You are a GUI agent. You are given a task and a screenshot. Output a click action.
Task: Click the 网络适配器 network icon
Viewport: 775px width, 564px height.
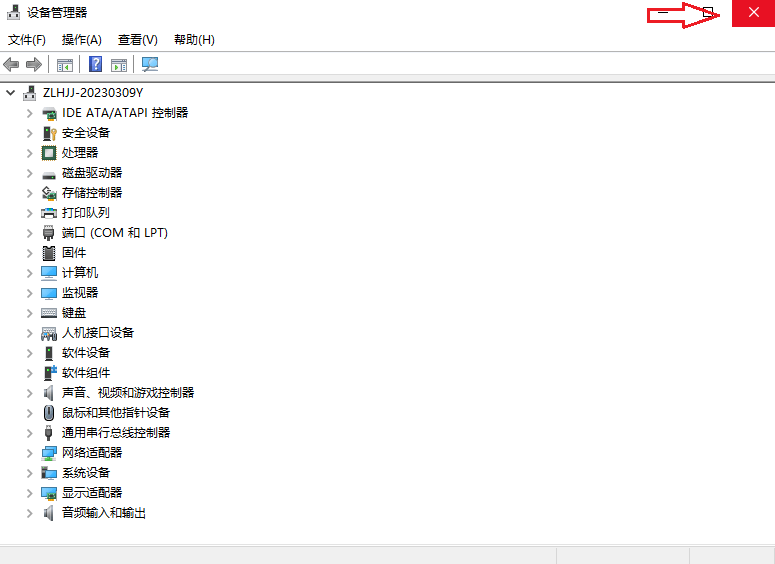pos(49,453)
